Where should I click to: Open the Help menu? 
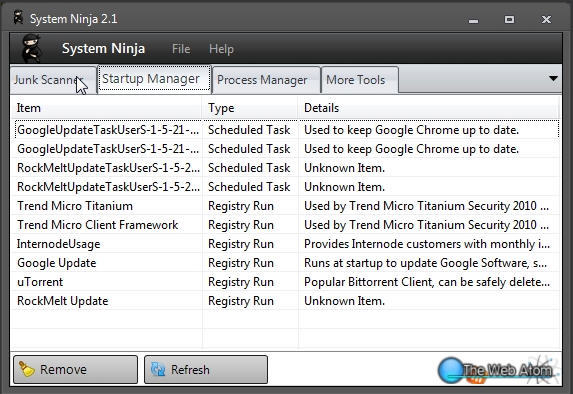tap(221, 49)
